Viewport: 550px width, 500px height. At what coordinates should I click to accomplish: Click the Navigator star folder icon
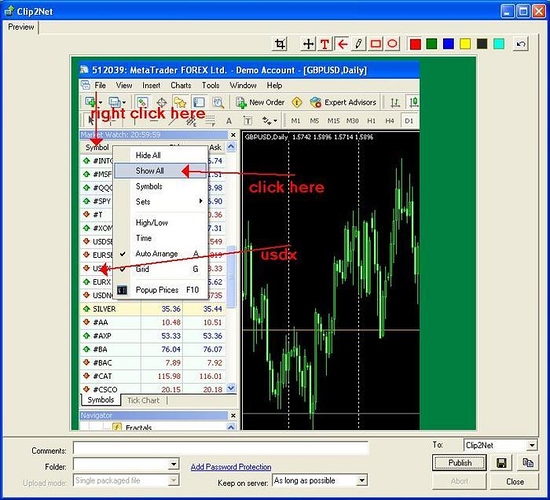[x=180, y=102]
